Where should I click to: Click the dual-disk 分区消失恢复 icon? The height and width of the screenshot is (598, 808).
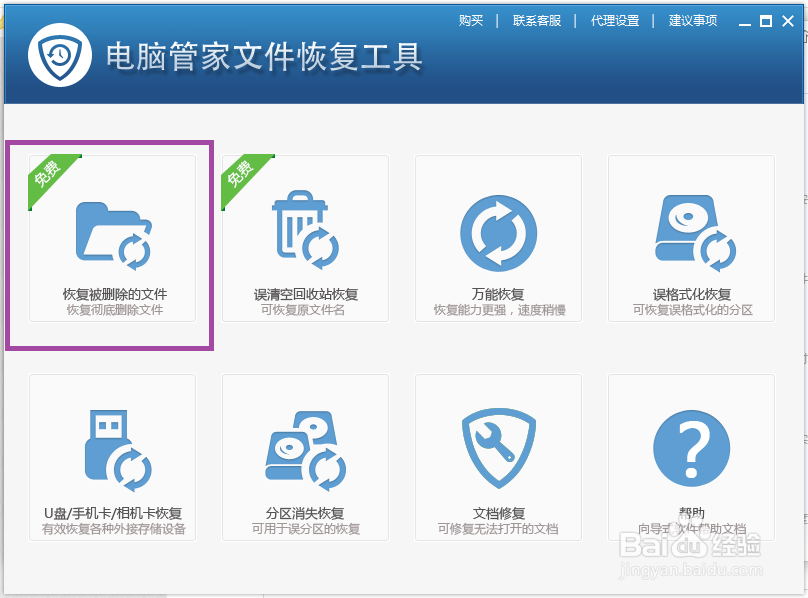[306, 451]
